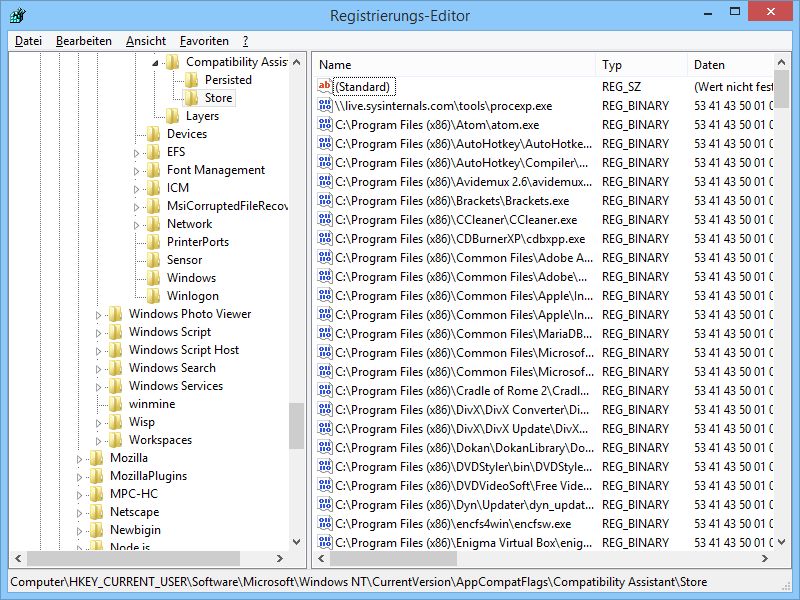
Task: Select the DivX Update value name
Action: pos(462,429)
